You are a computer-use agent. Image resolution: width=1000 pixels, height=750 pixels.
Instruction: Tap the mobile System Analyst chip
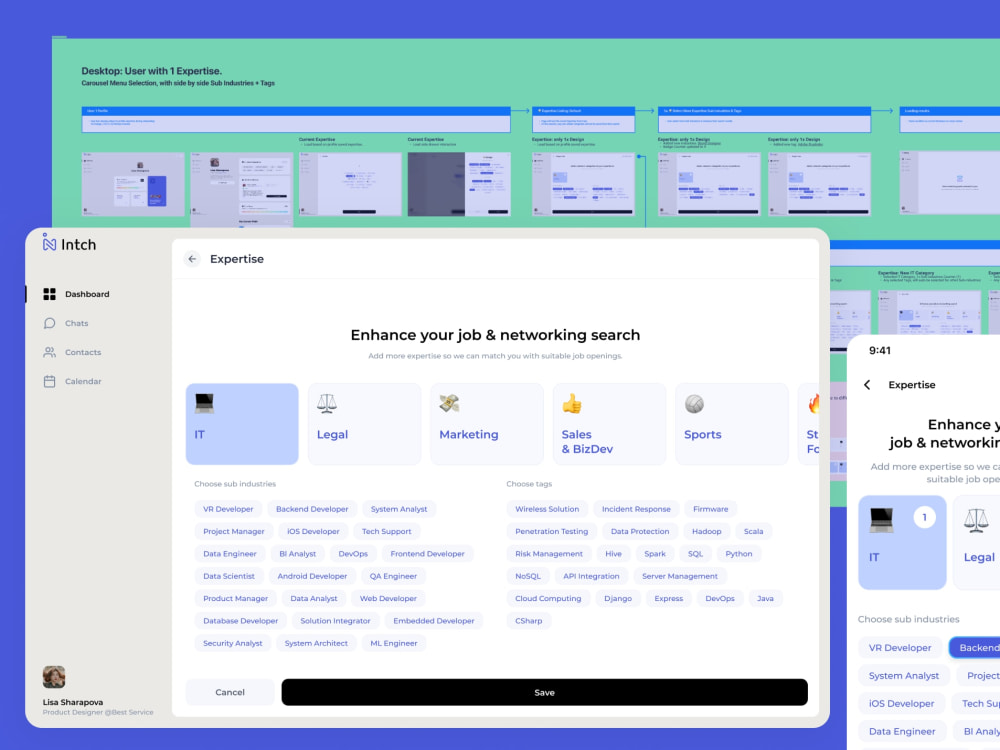(904, 675)
